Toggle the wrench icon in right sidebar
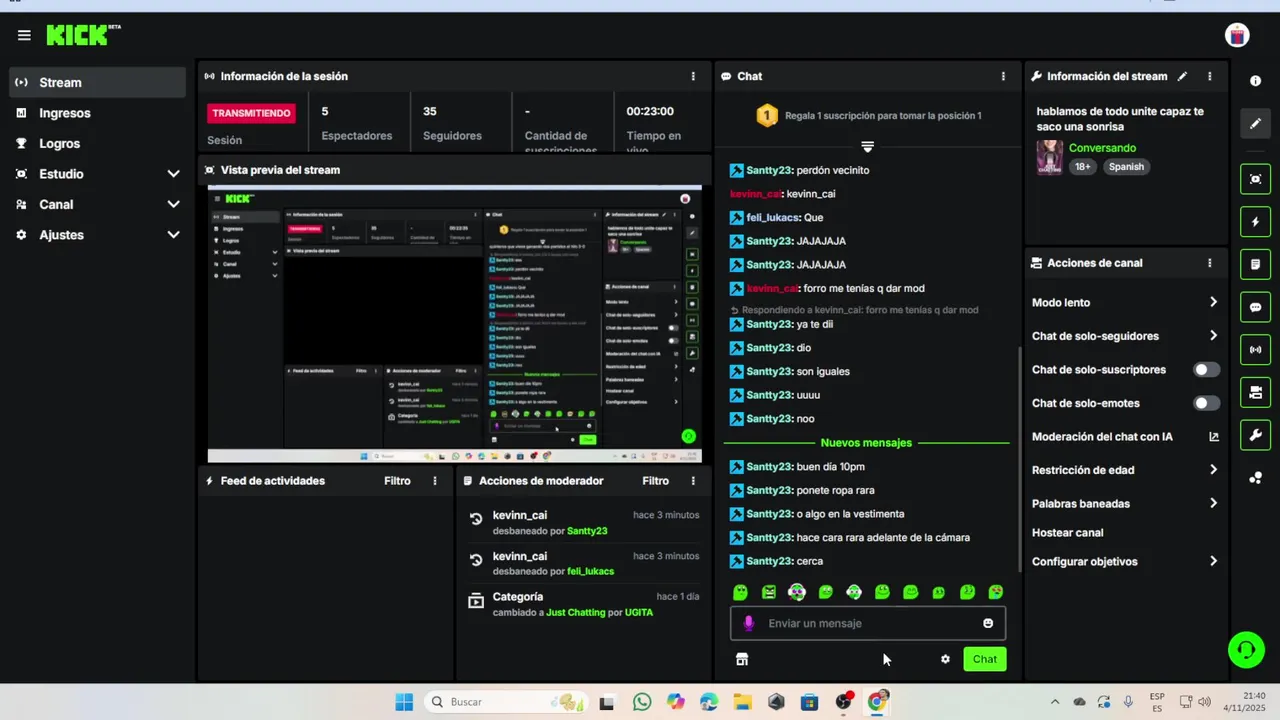This screenshot has width=1280, height=720. pos(1256,435)
